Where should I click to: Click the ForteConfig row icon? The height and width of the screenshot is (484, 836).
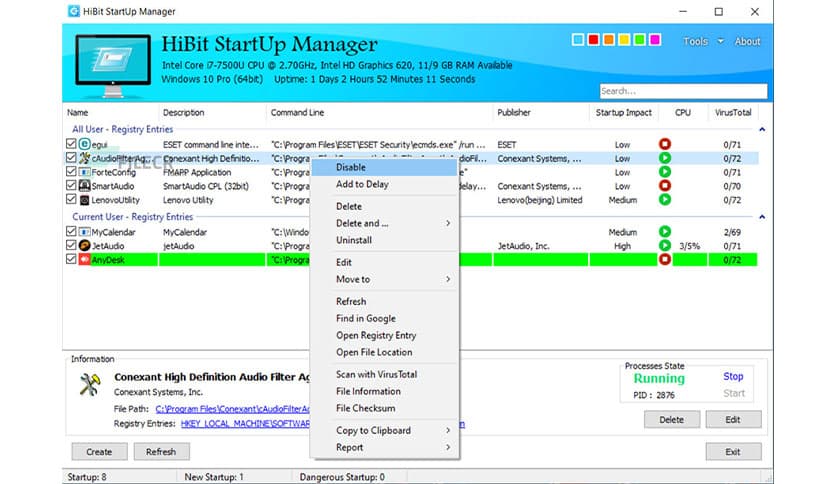[84, 172]
